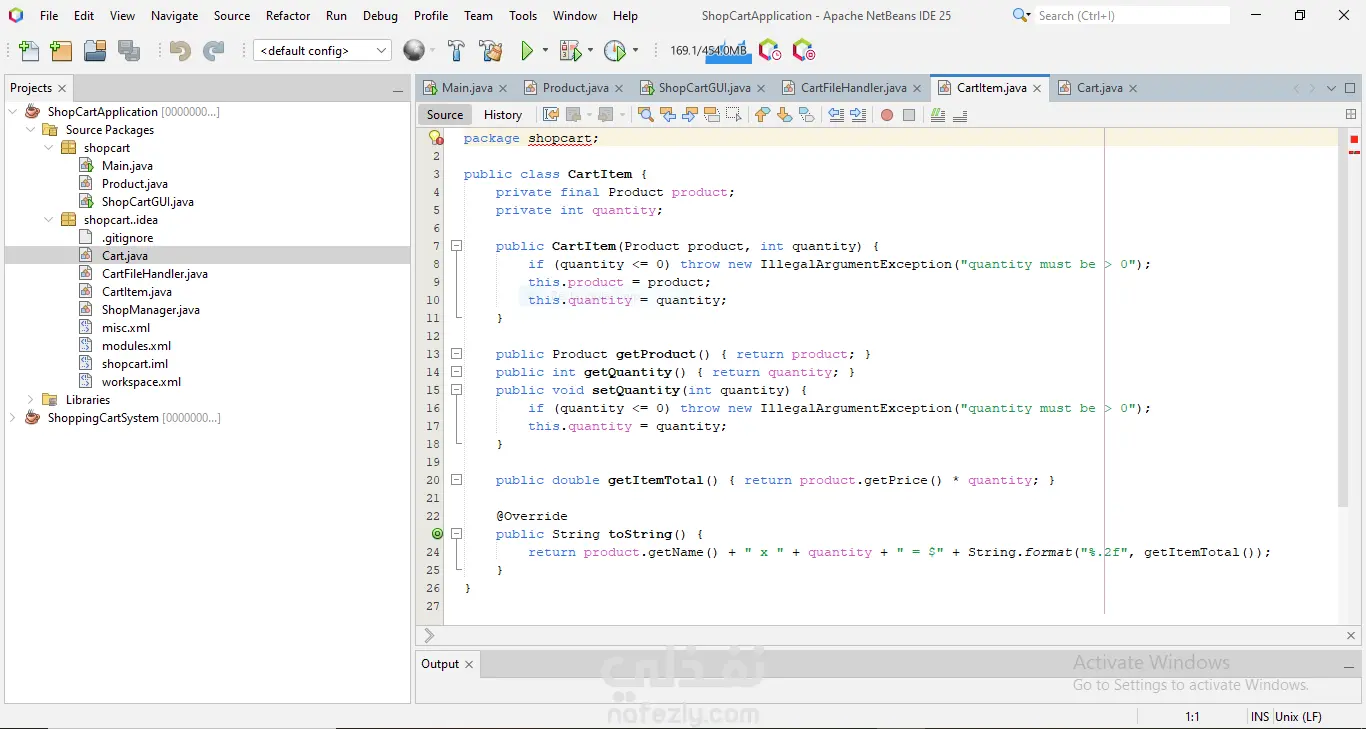This screenshot has height=729, width=1366.
Task: Click the memory usage bar to collect garbage
Action: pyautogui.click(x=708, y=51)
